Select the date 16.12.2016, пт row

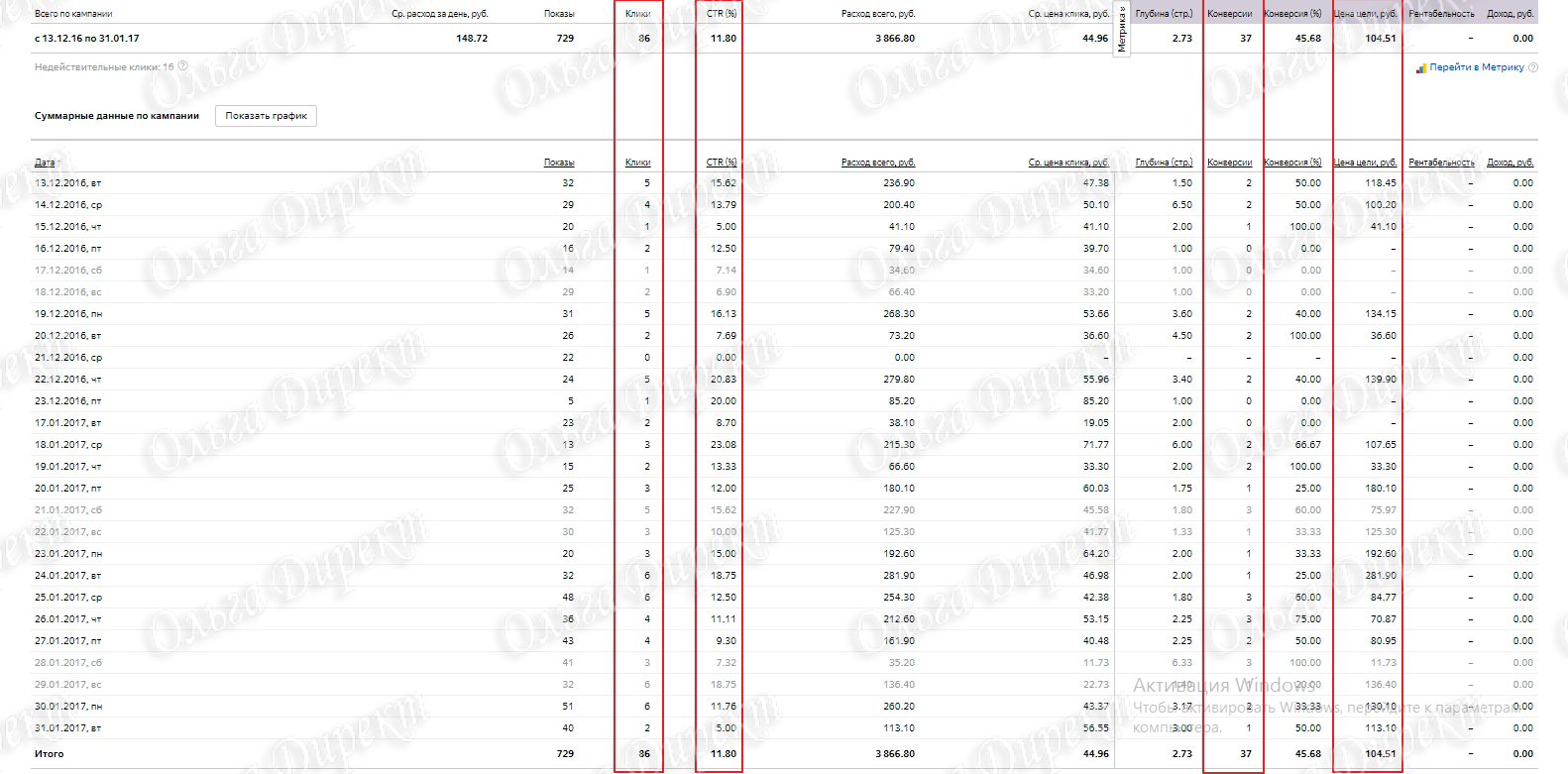coord(784,249)
